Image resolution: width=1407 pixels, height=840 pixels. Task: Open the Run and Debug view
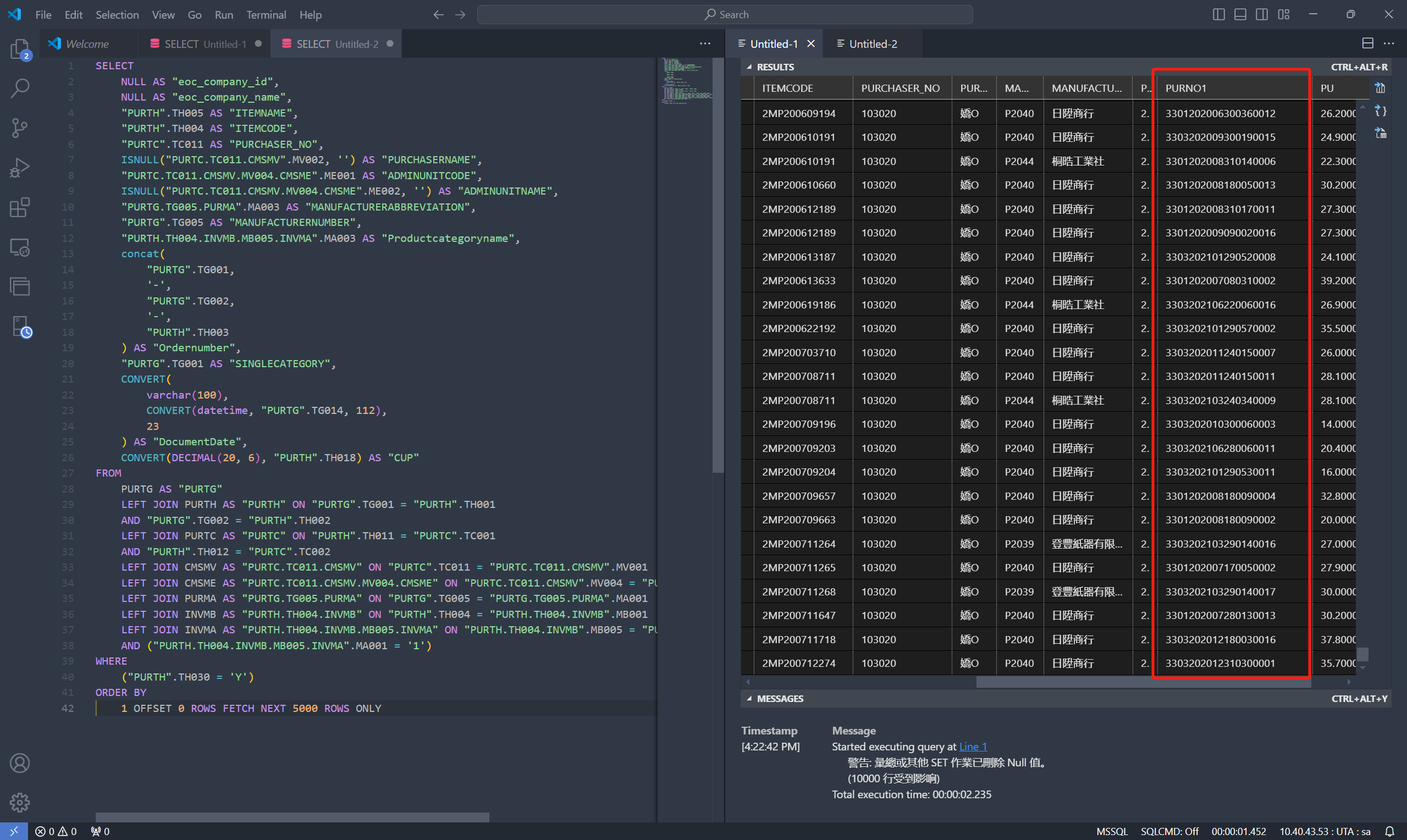tap(20, 168)
